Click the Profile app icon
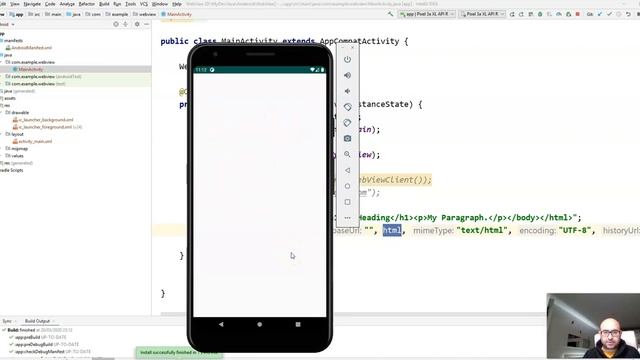This screenshot has width=640, height=360. [559, 14]
